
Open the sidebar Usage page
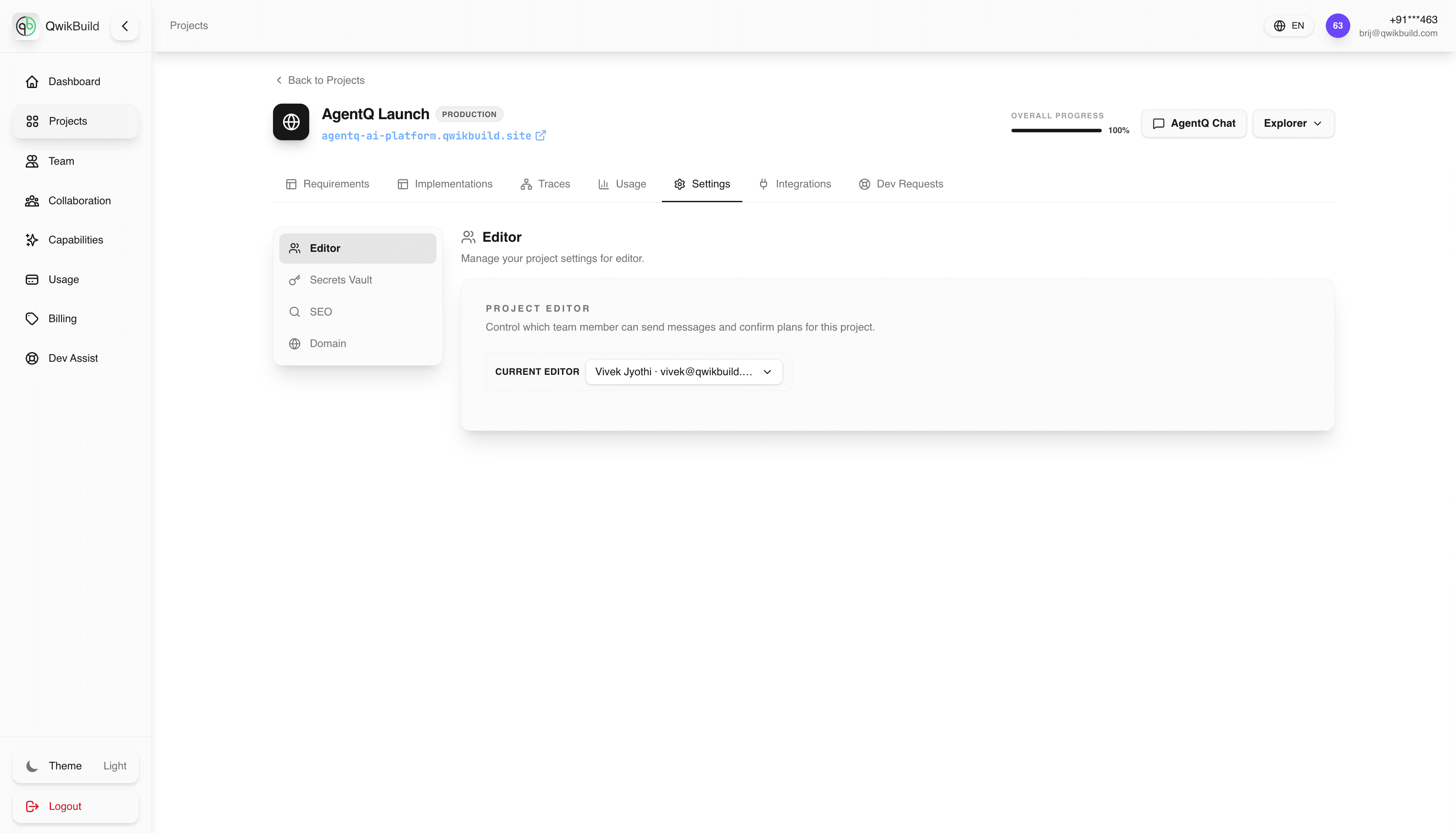75,279
